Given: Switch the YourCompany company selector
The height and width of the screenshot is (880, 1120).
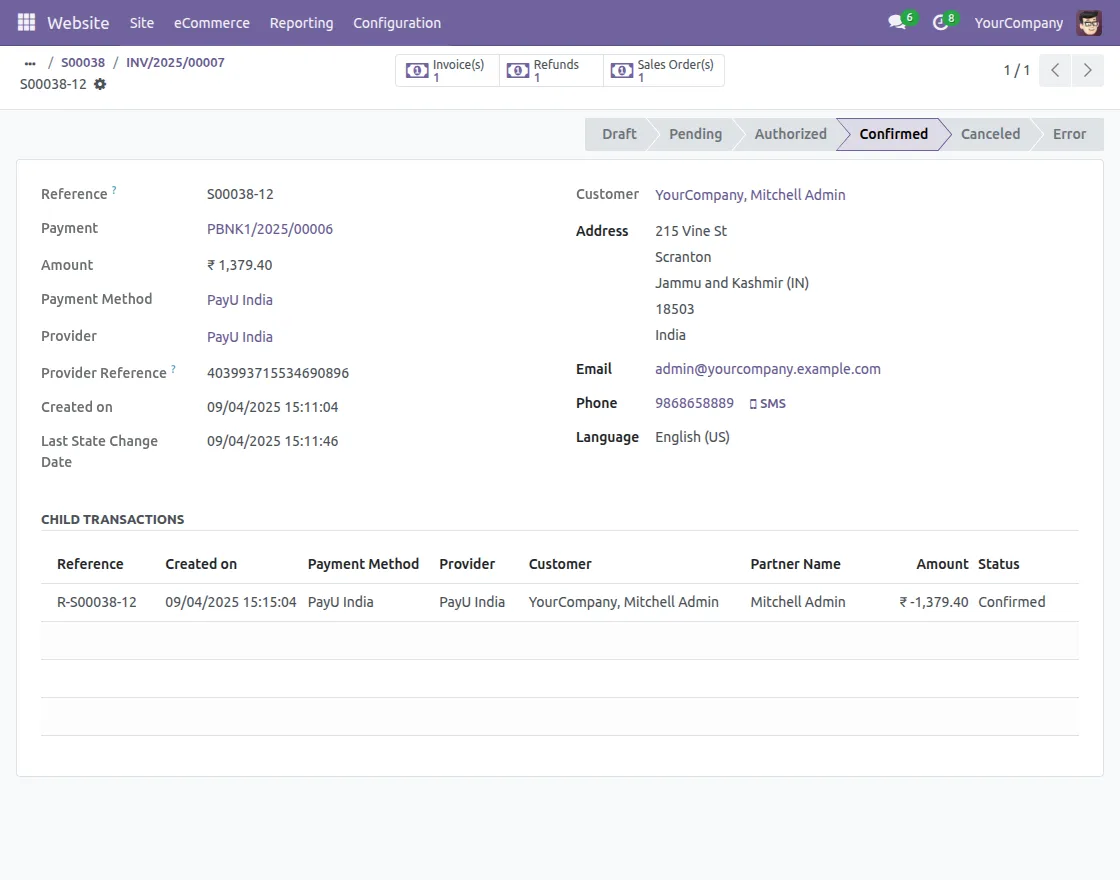Looking at the screenshot, I should (x=1018, y=22).
